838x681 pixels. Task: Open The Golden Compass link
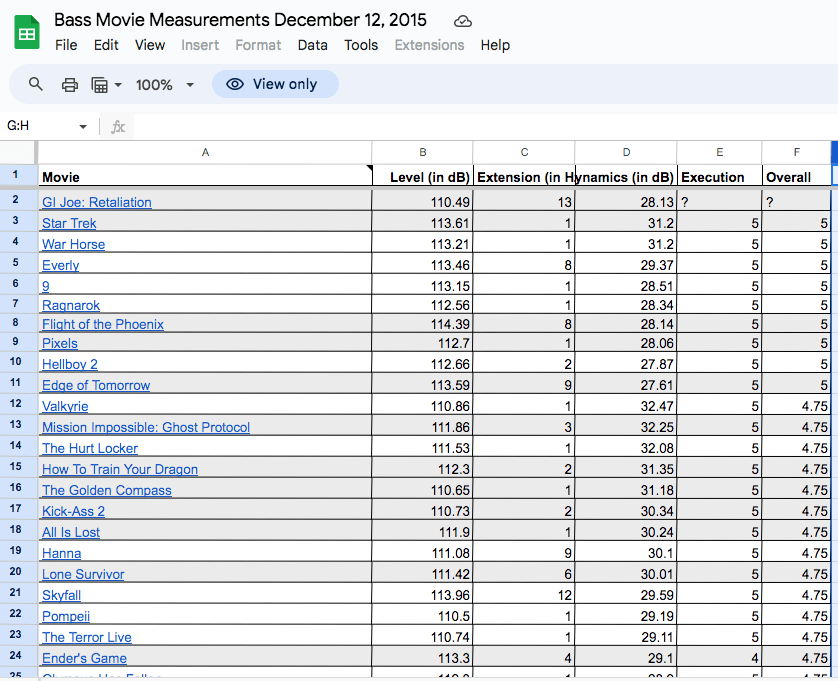click(x=107, y=490)
